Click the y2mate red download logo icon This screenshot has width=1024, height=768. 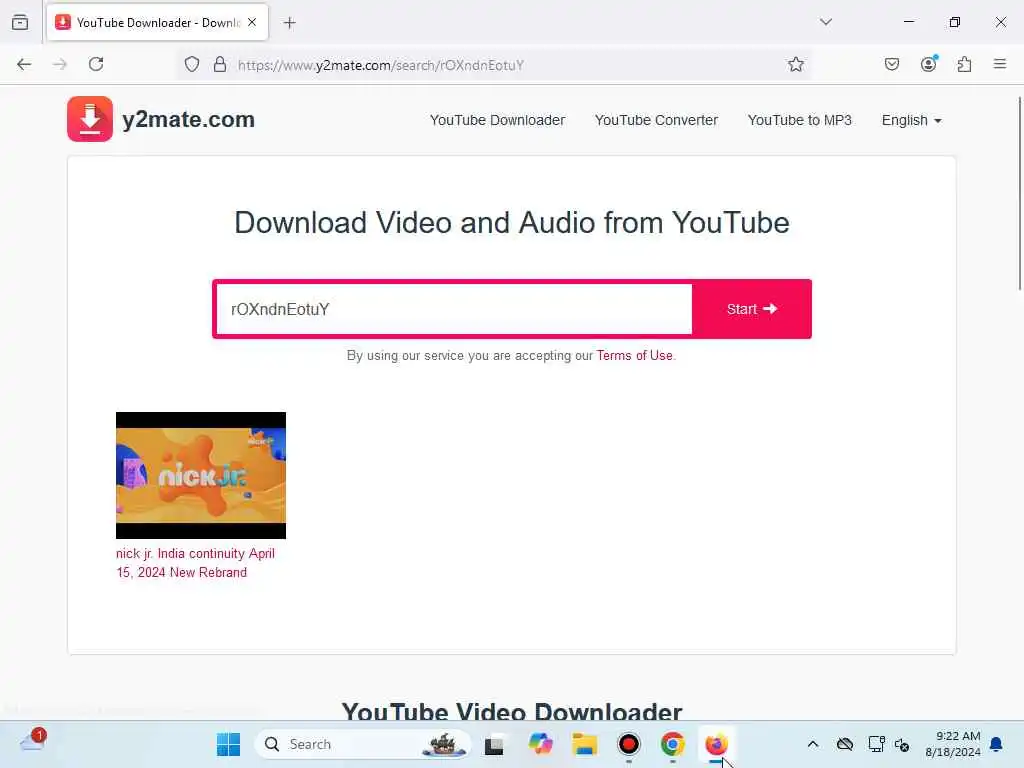pos(89,119)
